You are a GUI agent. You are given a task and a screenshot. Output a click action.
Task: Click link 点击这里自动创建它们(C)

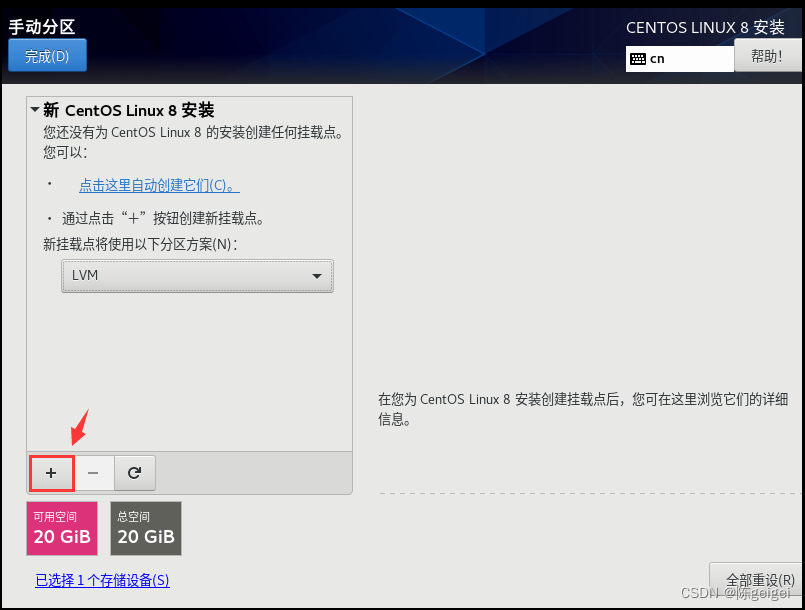pos(159,185)
